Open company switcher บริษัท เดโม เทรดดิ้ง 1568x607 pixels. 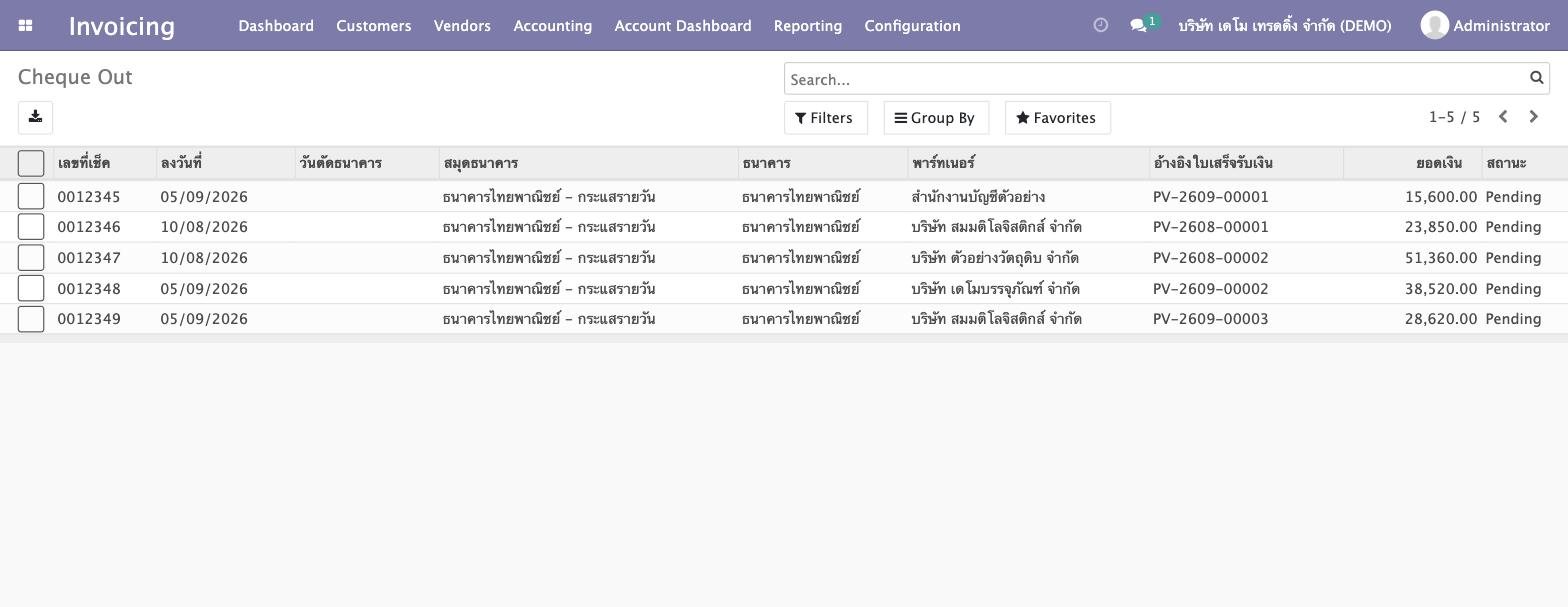(1284, 26)
